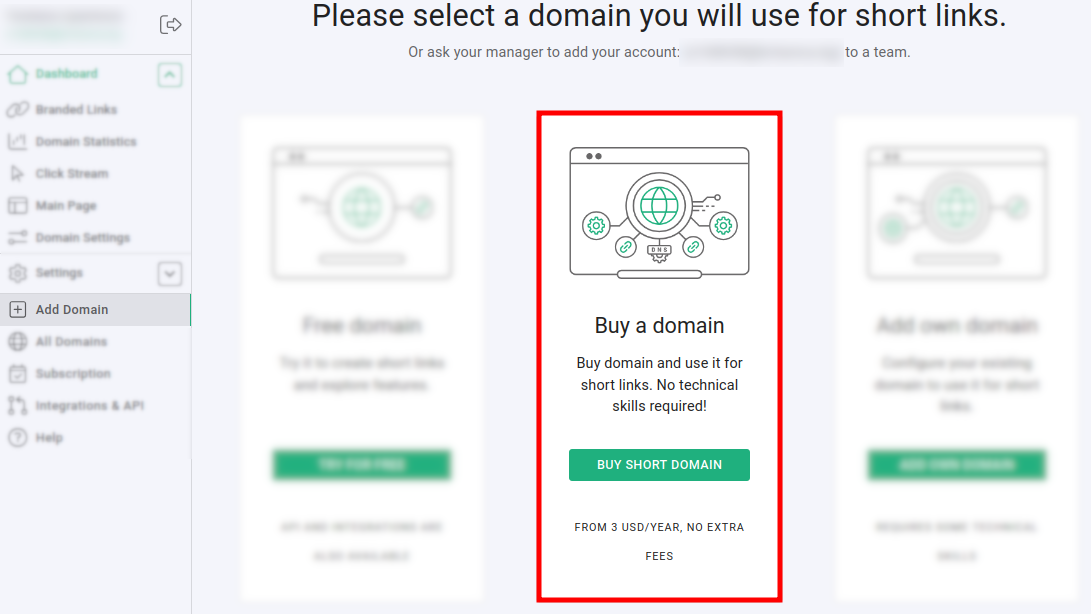This screenshot has width=1091, height=614.
Task: Expand the Settings section chevron
Action: tap(169, 273)
